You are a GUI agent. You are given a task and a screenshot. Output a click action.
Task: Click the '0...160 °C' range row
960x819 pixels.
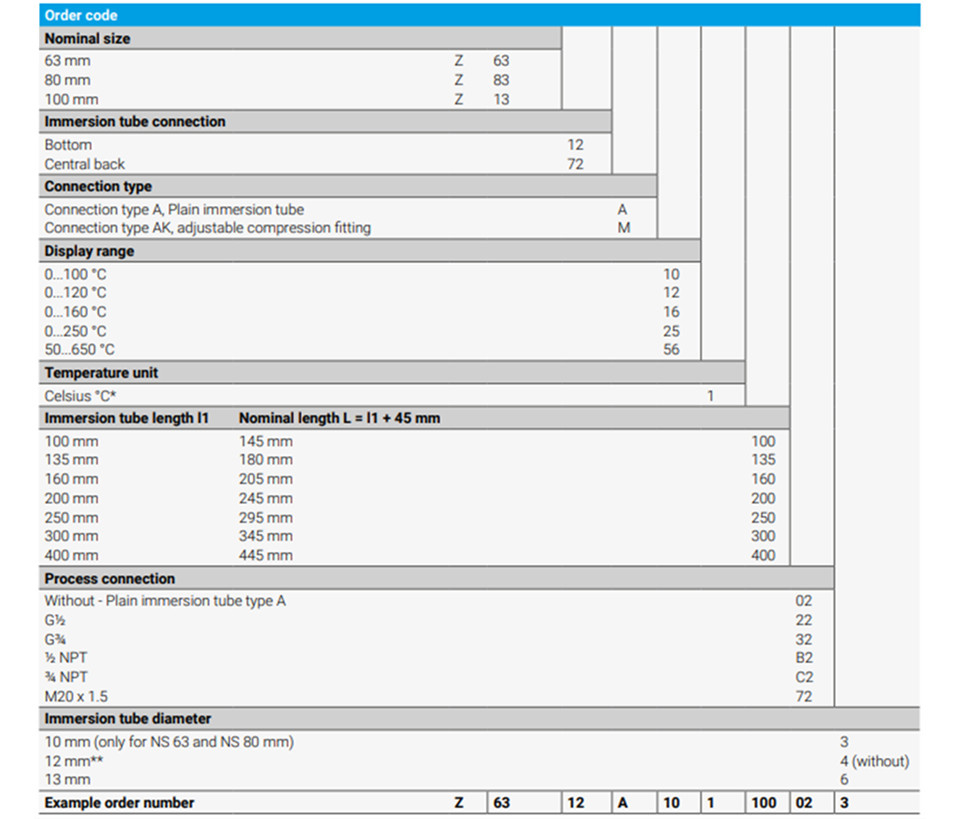(x=75, y=312)
